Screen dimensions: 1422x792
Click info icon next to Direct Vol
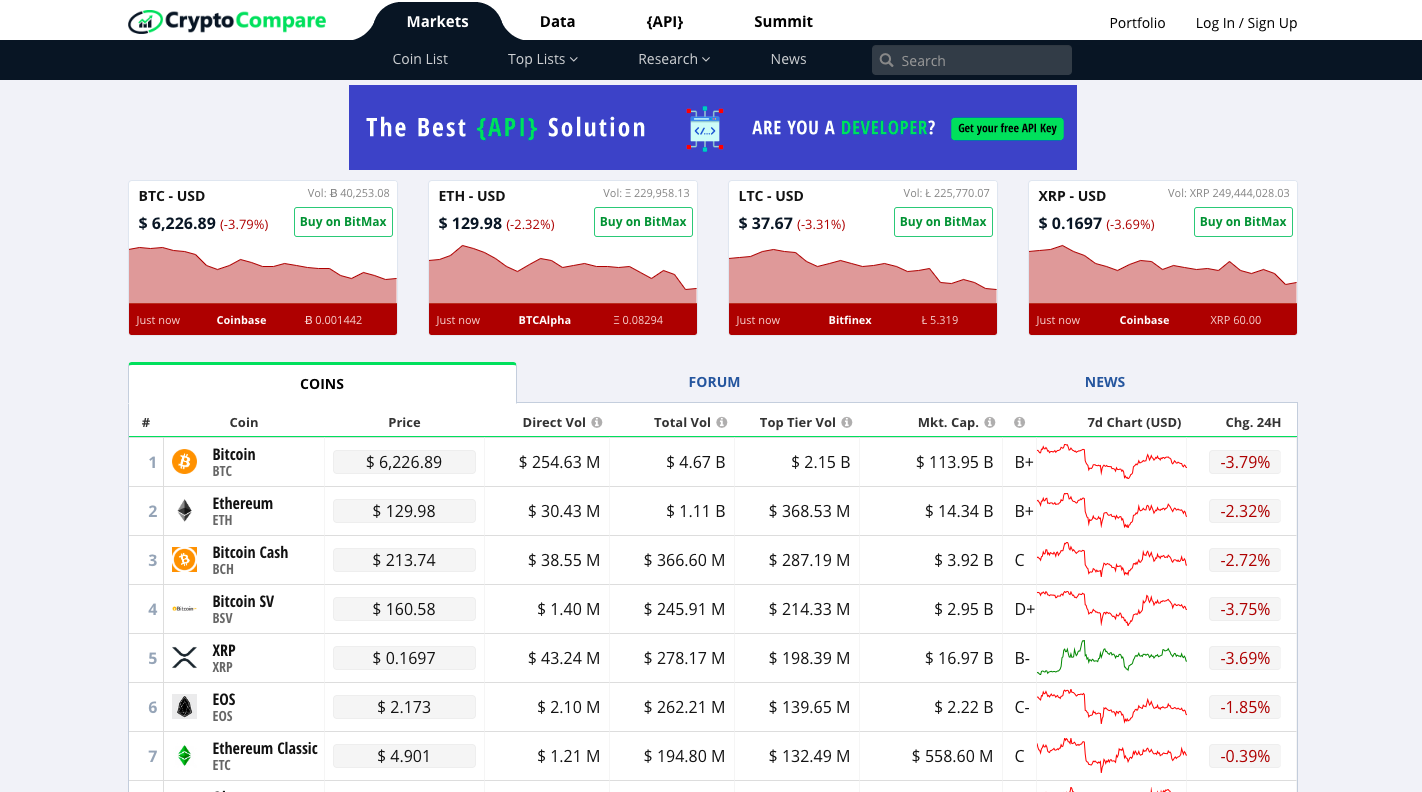pos(597,422)
